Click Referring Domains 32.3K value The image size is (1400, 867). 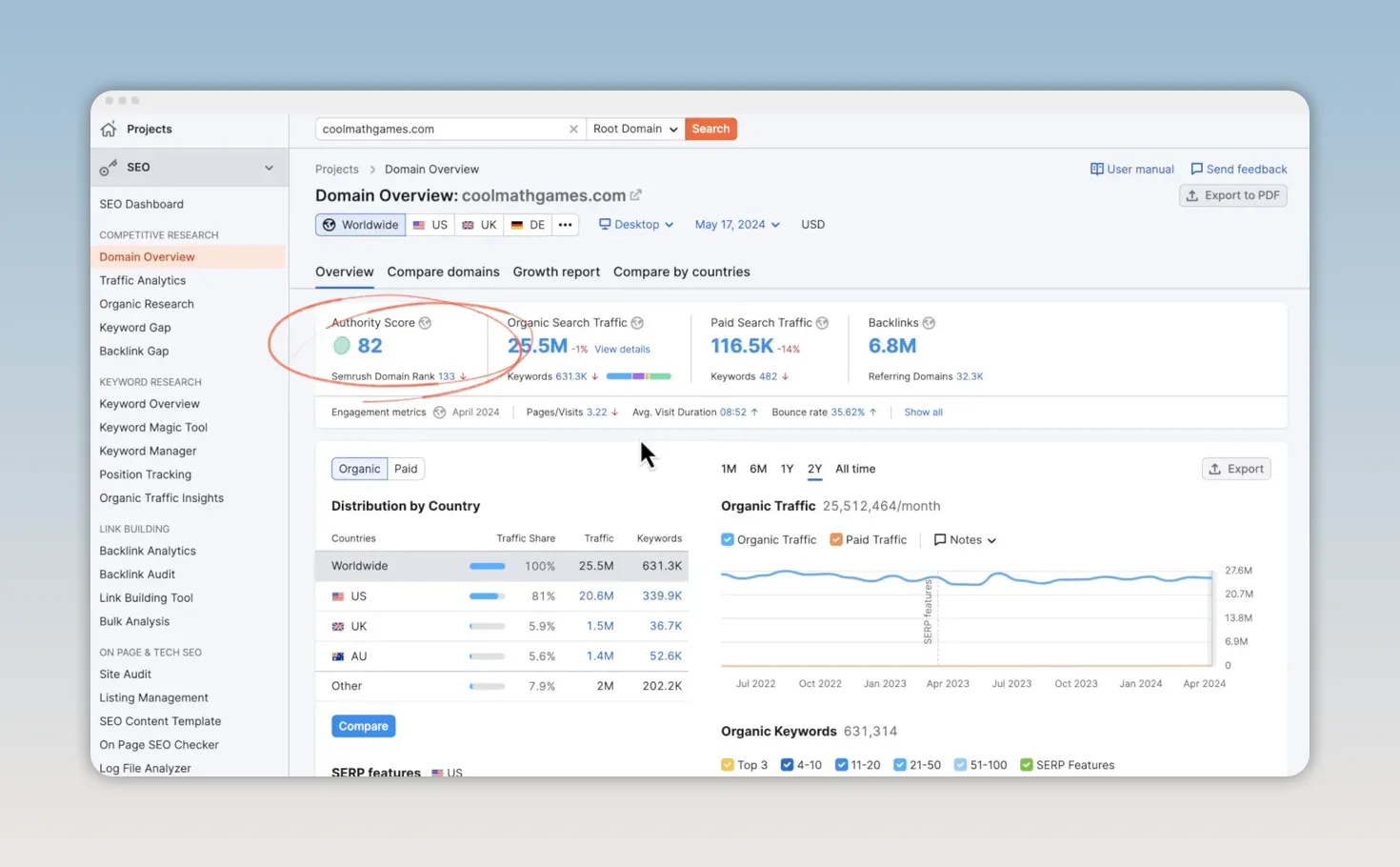tap(970, 376)
